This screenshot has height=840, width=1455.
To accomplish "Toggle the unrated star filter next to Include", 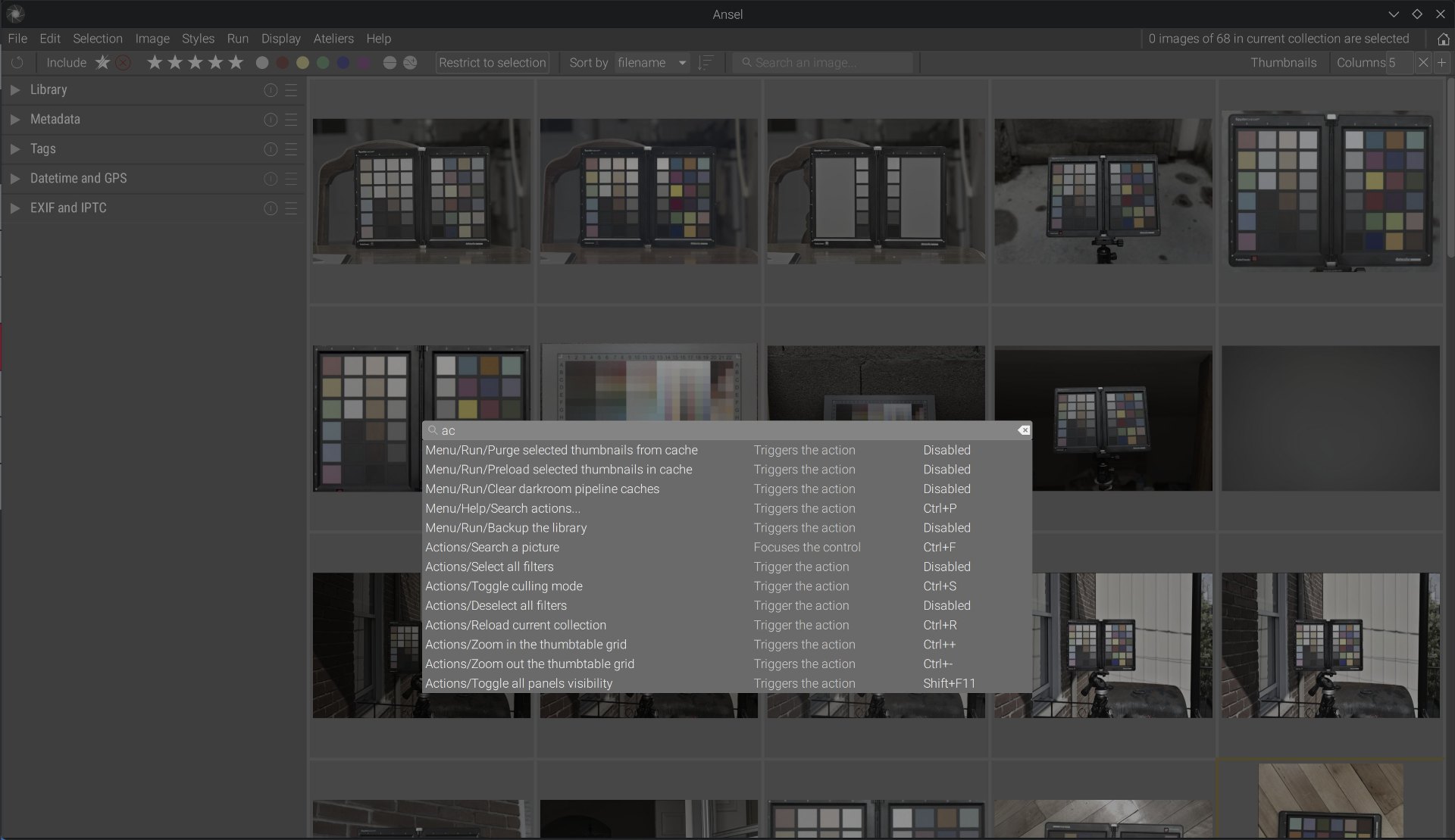I will [102, 63].
